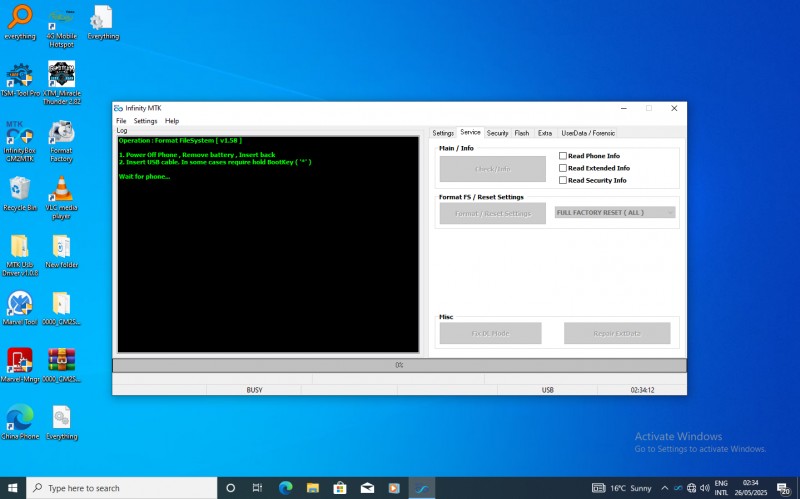Open 4G Mobile Hotspot desktop shortcut
Screen dimensions: 800x499
62,27
